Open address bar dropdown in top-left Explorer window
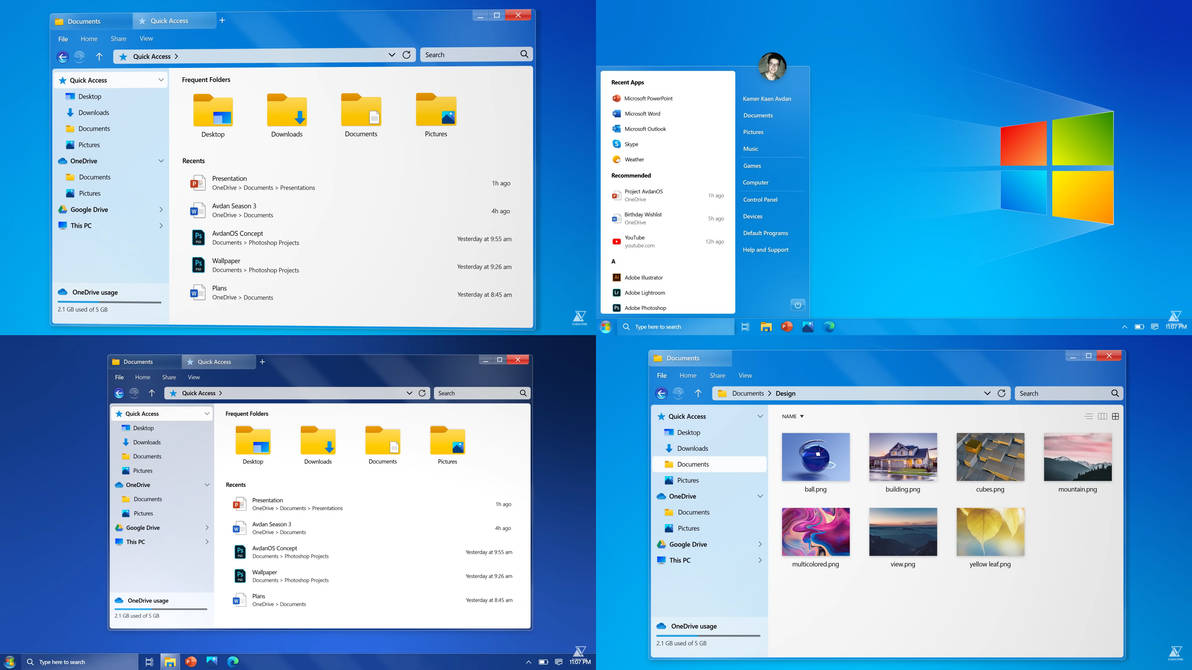The image size is (1192, 670). point(392,55)
